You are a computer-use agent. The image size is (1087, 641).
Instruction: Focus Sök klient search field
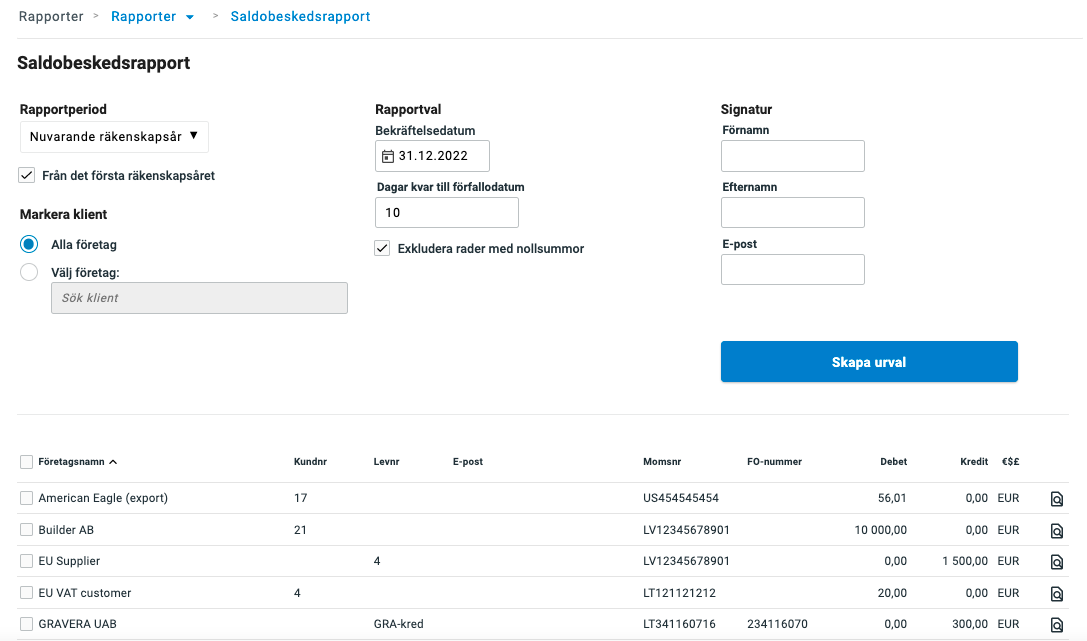tap(200, 298)
